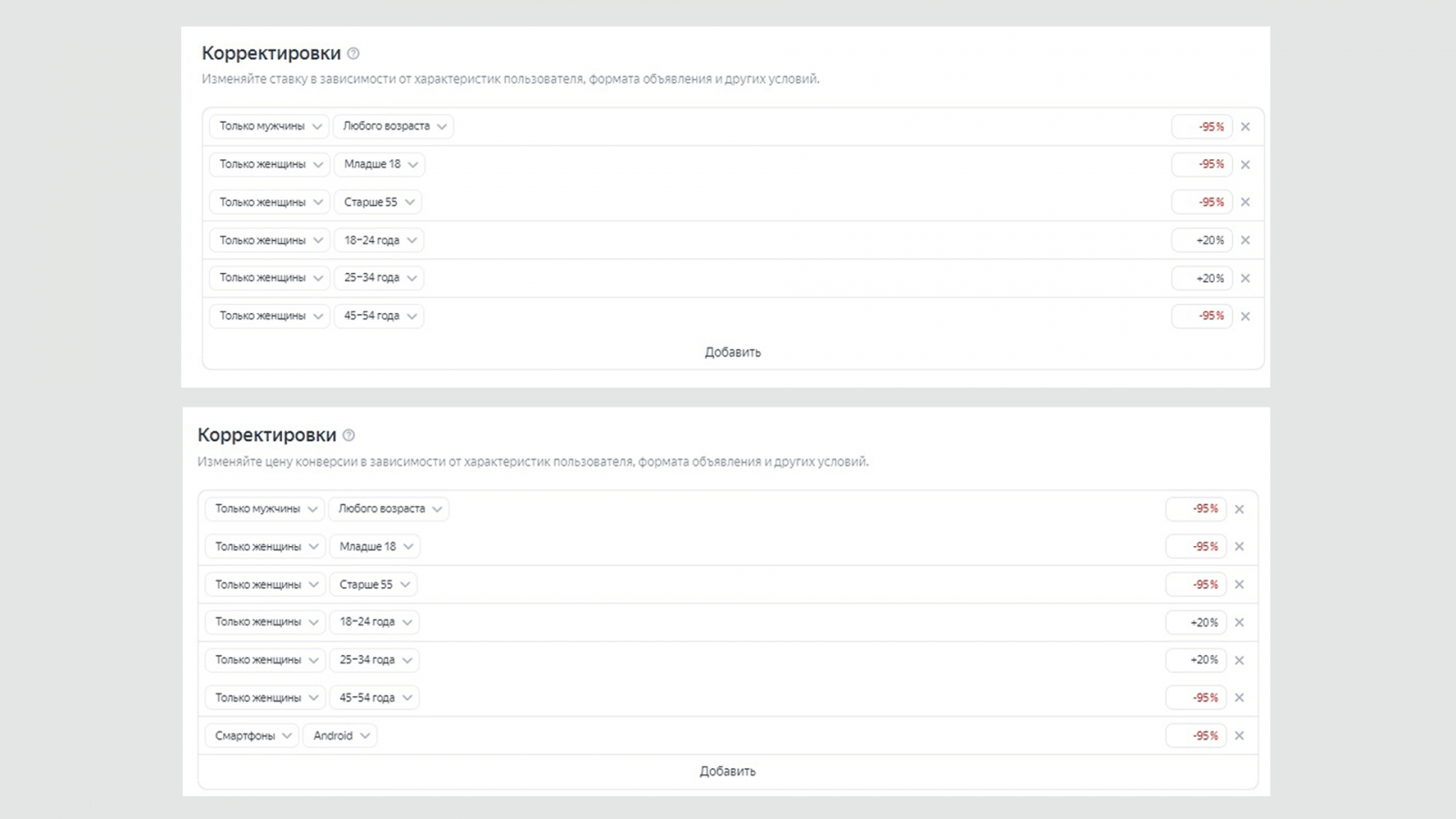The image size is (1456, 819).
Task: Delete Только мужчины row in conversion price panel
Action: [1239, 509]
